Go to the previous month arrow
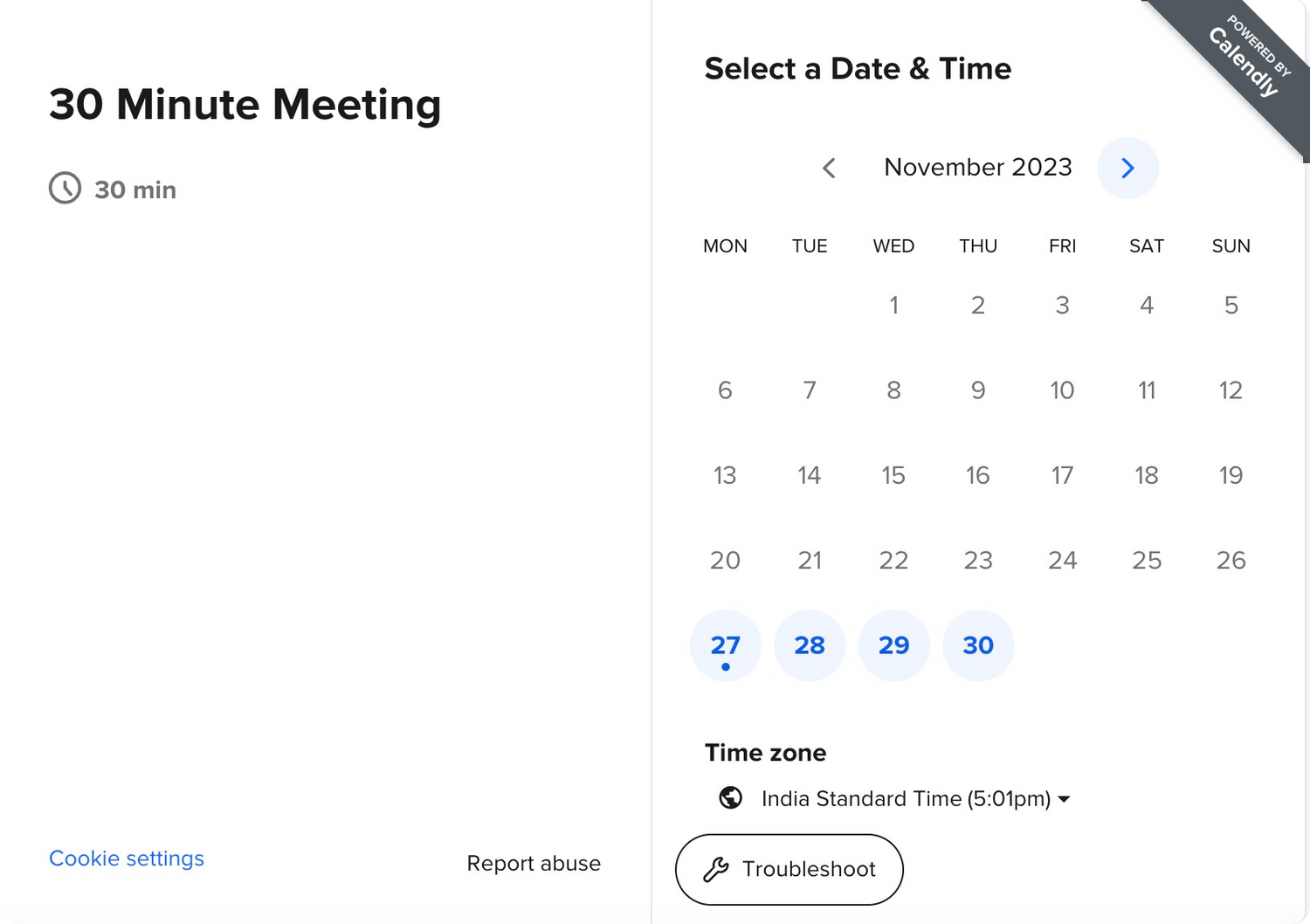 (x=829, y=168)
